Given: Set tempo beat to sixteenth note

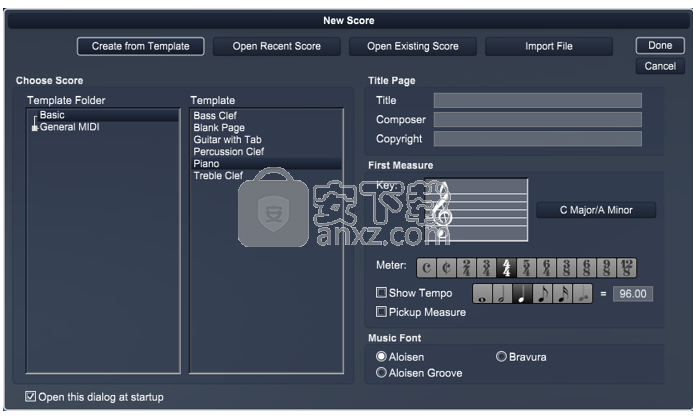Looking at the screenshot, I should [562, 294].
